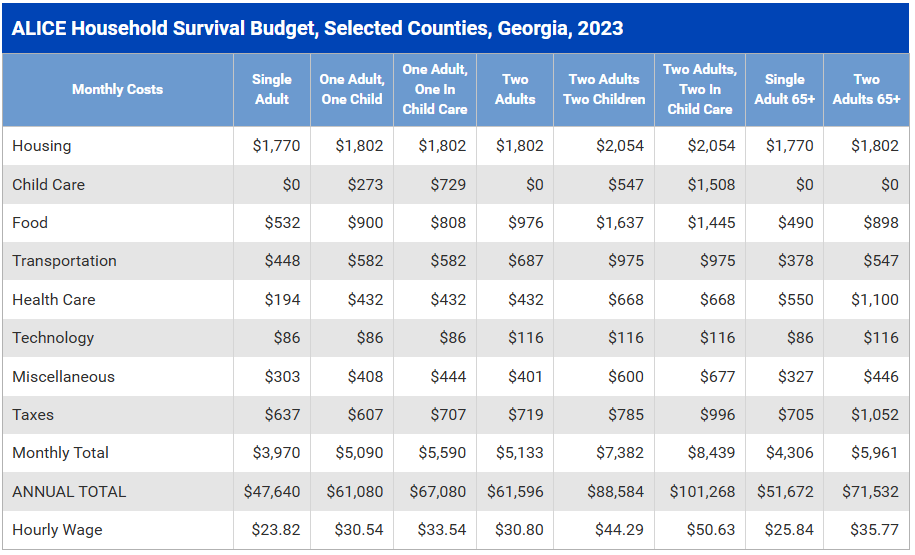
Task: Select the Transportation row label
Action: click(x=64, y=261)
